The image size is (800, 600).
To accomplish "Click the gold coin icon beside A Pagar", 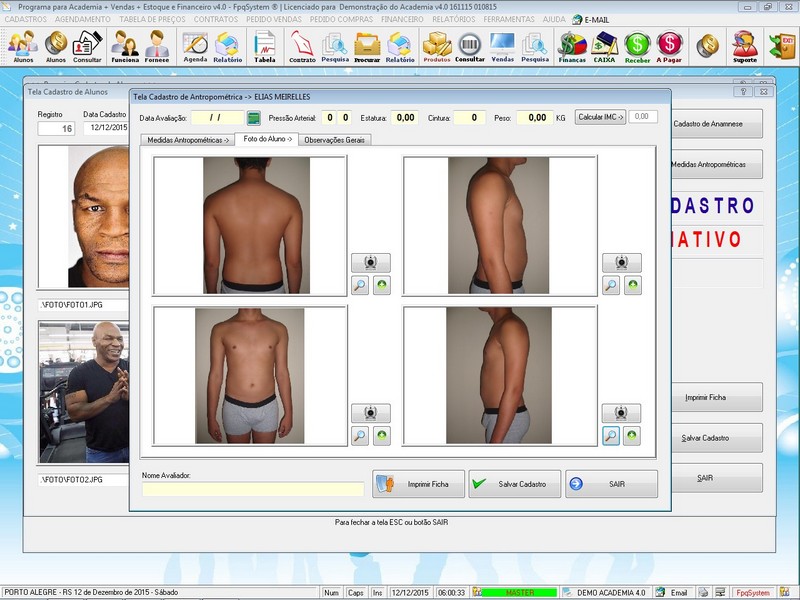I will (x=707, y=45).
